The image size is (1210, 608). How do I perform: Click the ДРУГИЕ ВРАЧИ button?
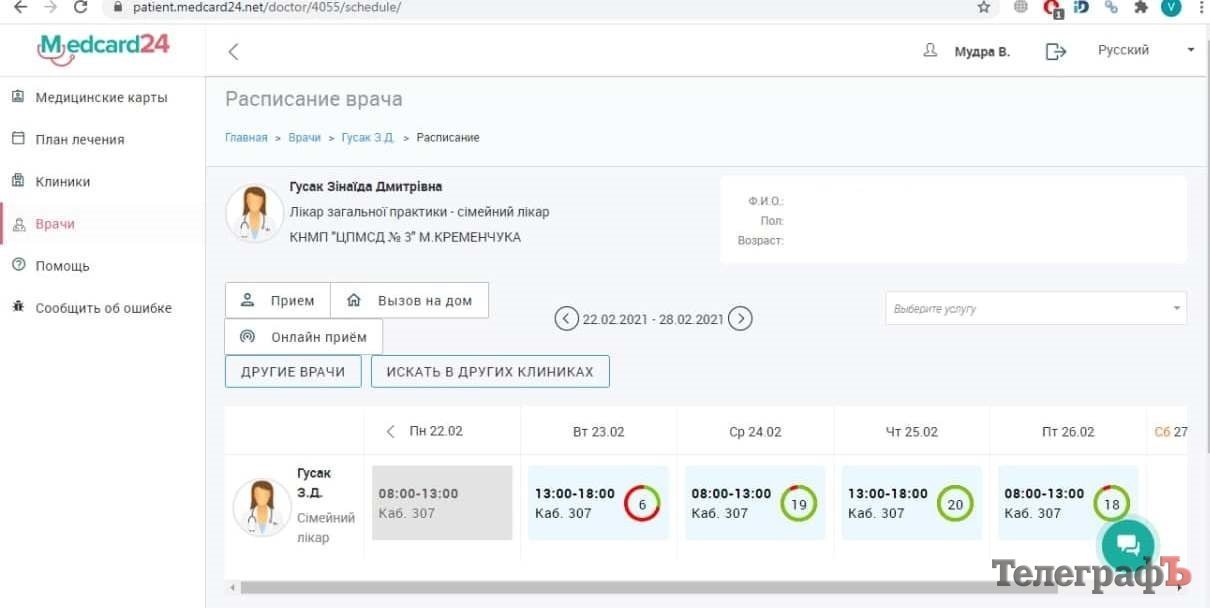pyautogui.click(x=292, y=372)
